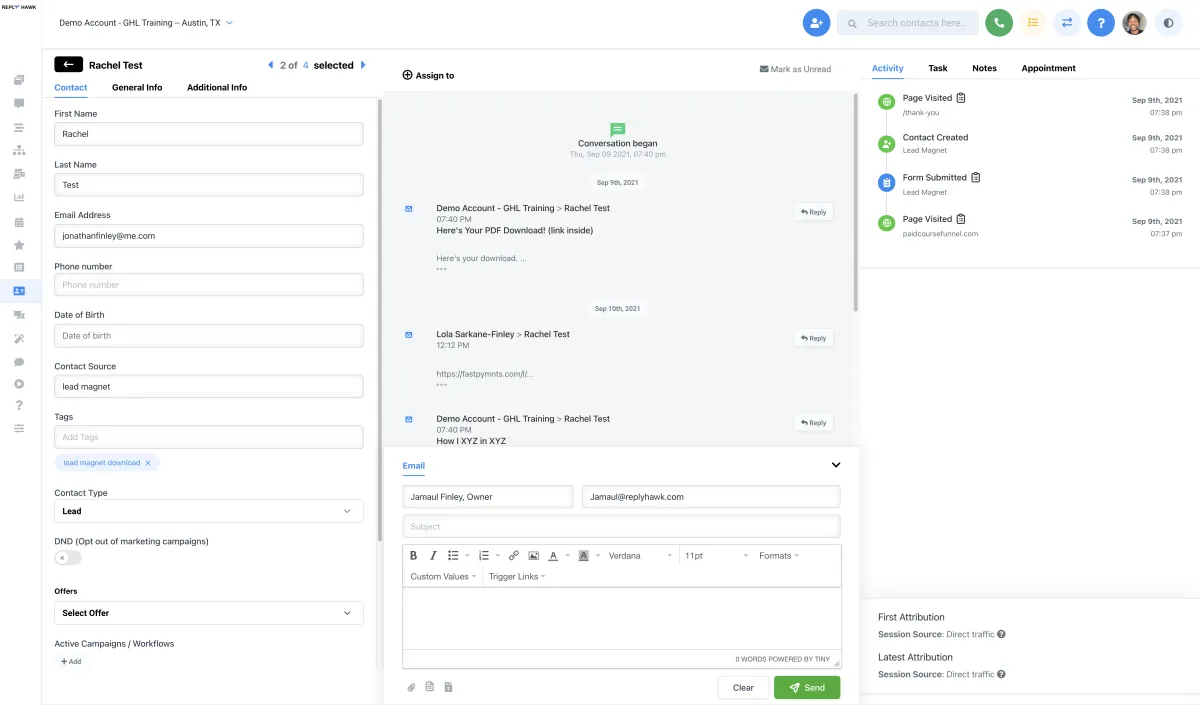Go back using the black arrow button
Image resolution: width=1200 pixels, height=705 pixels.
point(68,65)
